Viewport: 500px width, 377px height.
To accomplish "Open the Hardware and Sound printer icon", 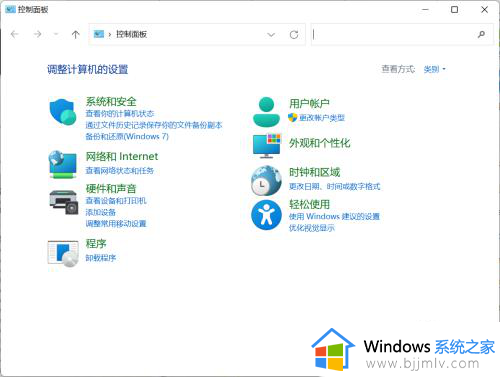I will (63, 202).
